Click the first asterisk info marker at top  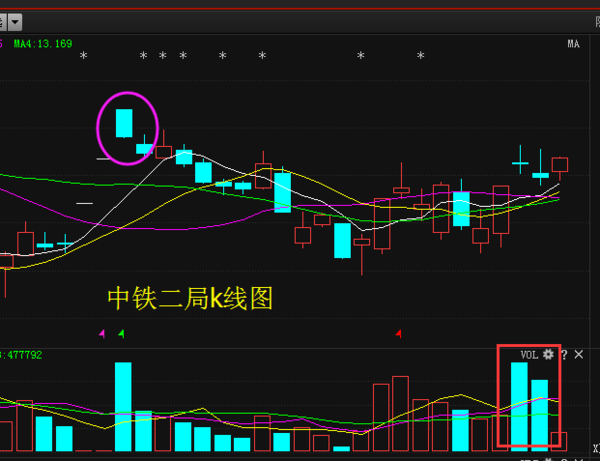point(83,55)
